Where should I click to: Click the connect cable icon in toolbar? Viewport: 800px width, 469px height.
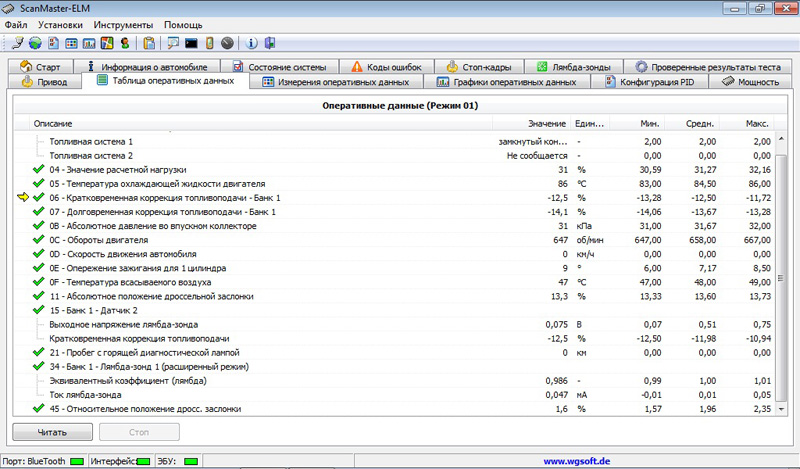coord(17,43)
